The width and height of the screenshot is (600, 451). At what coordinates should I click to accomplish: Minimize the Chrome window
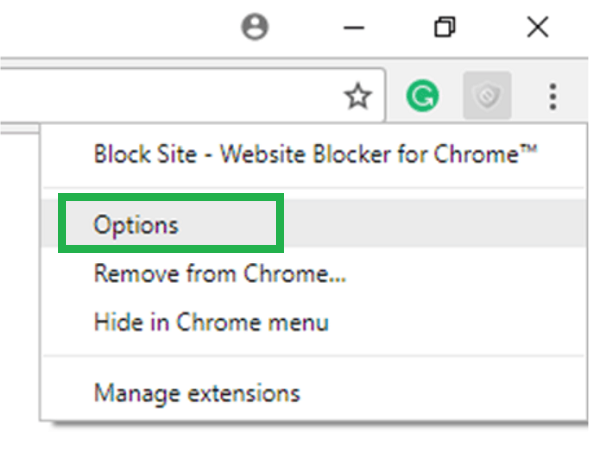(x=354, y=28)
